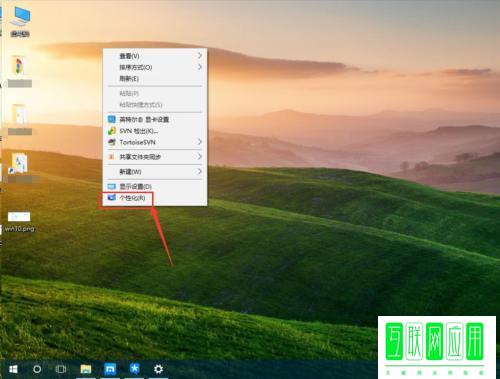Open File Explorer from the taskbar
This screenshot has width=500, height=379.
point(86,369)
